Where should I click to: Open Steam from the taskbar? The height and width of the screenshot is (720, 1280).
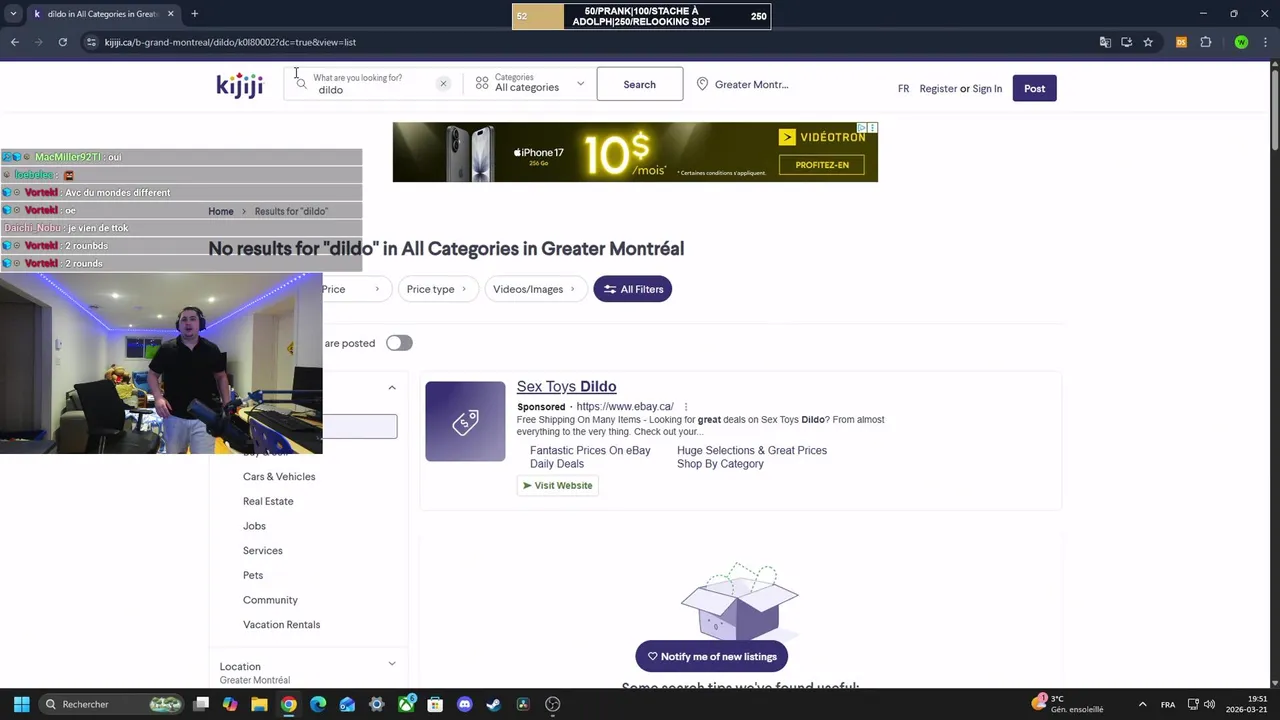pyautogui.click(x=493, y=704)
